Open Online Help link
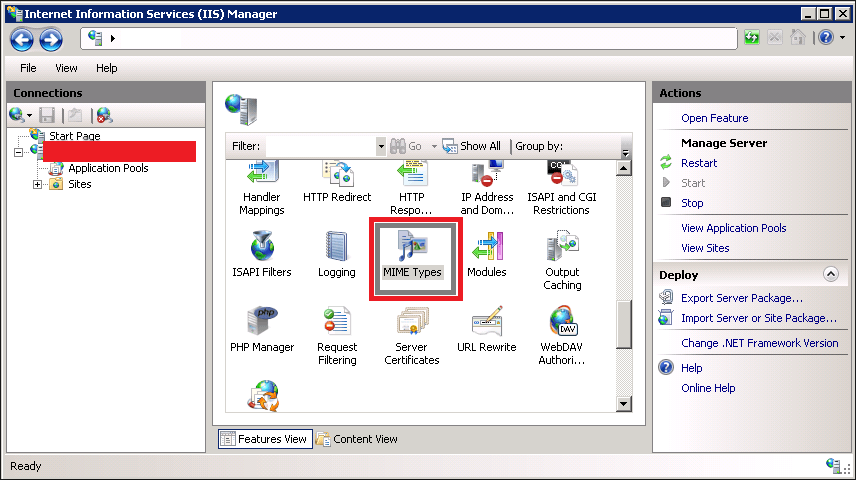 708,388
